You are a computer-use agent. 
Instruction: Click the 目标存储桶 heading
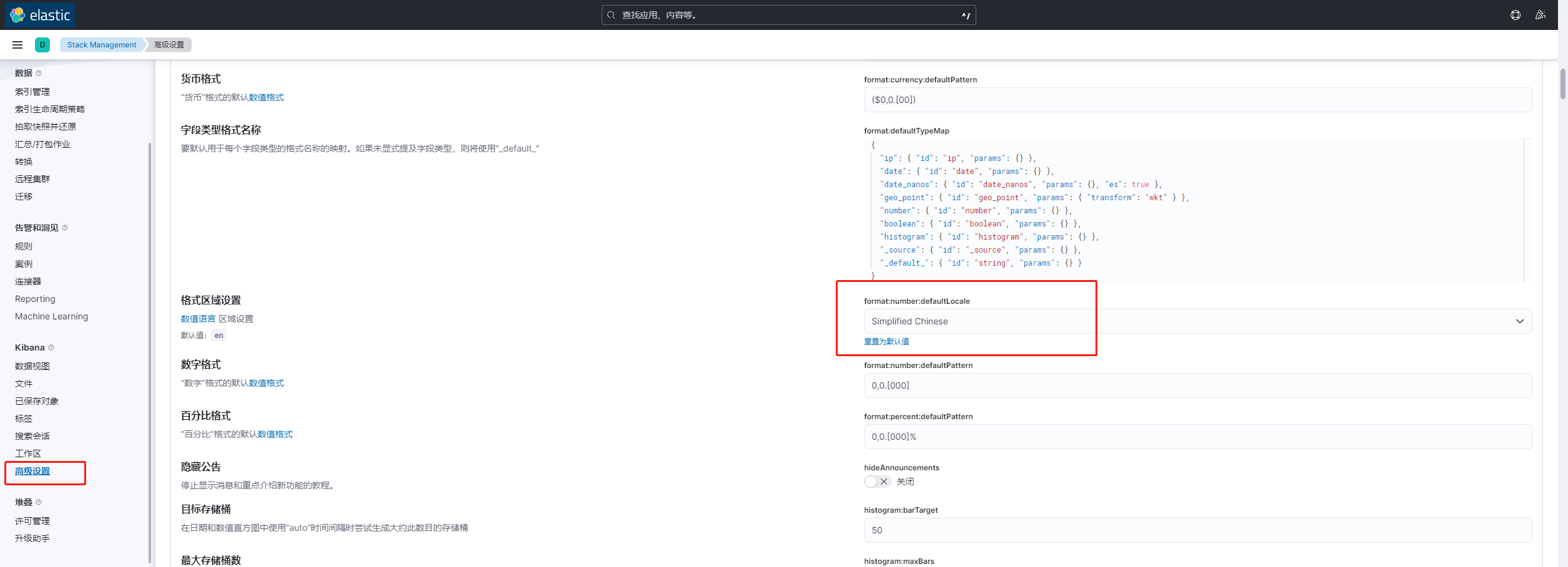pyautogui.click(x=206, y=509)
